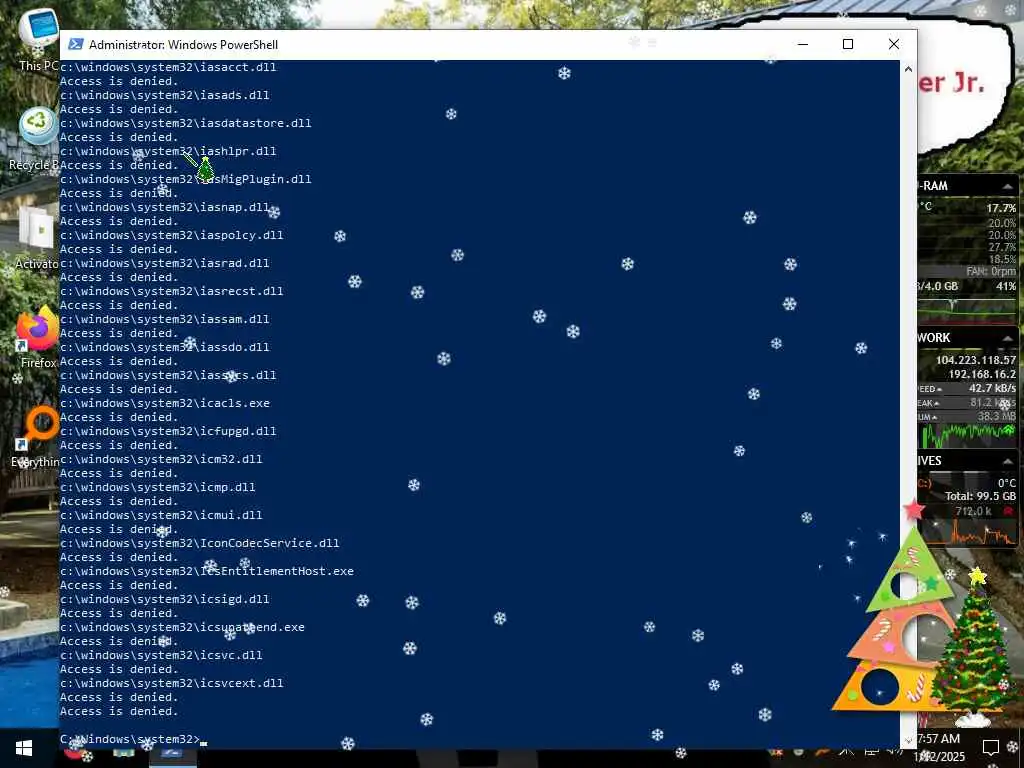Collapse the RAM gadget section
This screenshot has width=1024, height=768.
(x=1007, y=186)
